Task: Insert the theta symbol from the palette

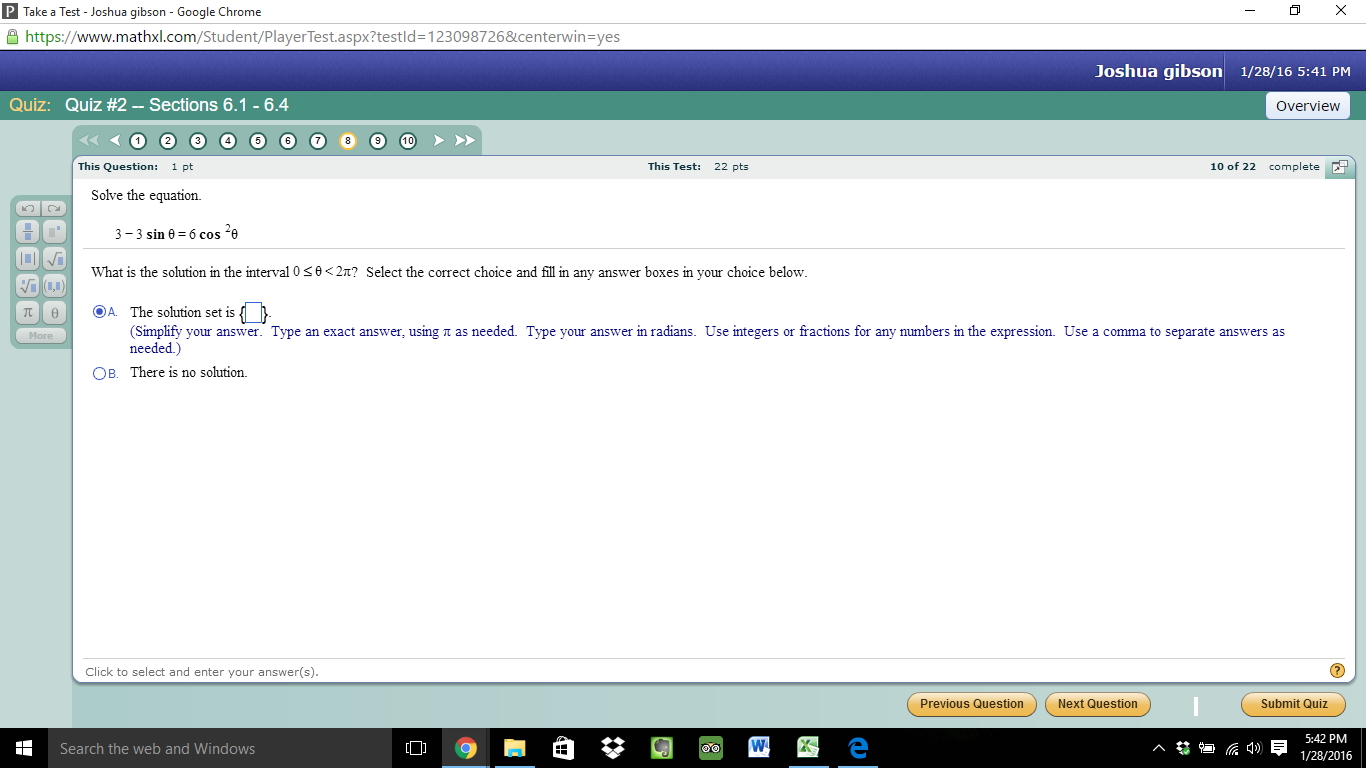Action: click(52, 312)
